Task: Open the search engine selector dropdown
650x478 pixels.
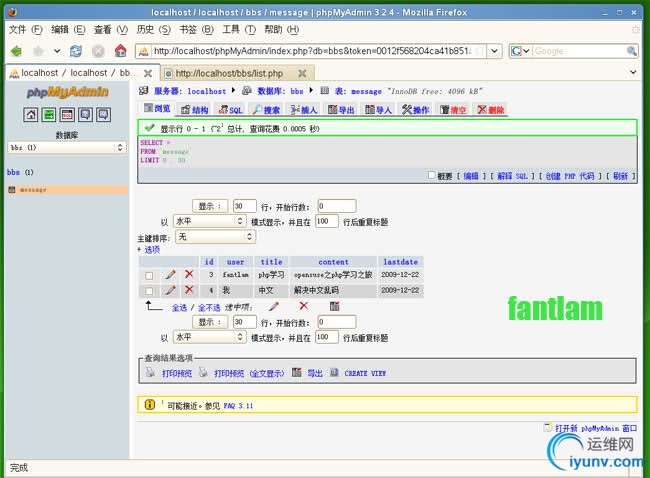Action: click(x=521, y=51)
